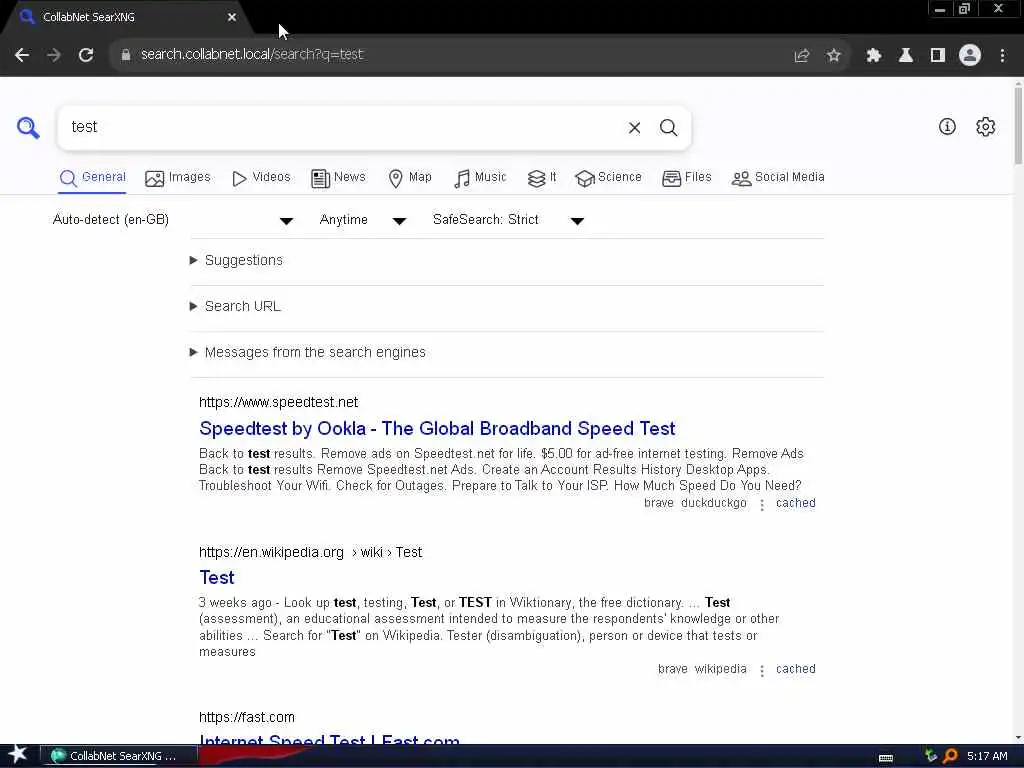Open the Anytime time range dropdown
Screen dimensions: 1024x768
[362, 220]
